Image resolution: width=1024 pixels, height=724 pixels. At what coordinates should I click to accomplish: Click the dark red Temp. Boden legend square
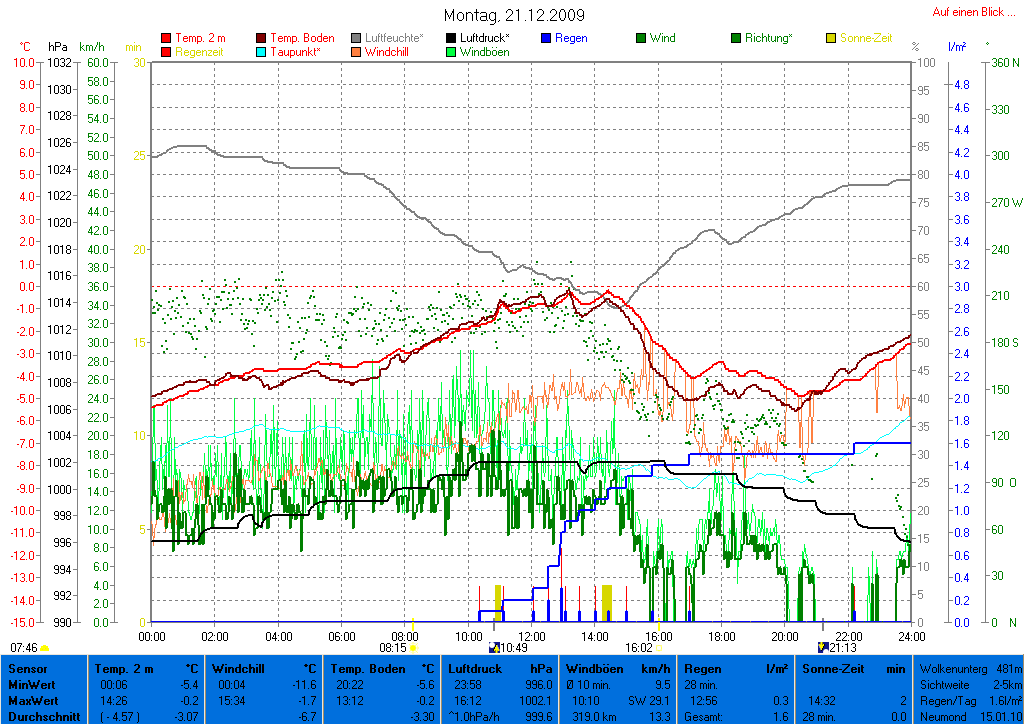pos(262,38)
